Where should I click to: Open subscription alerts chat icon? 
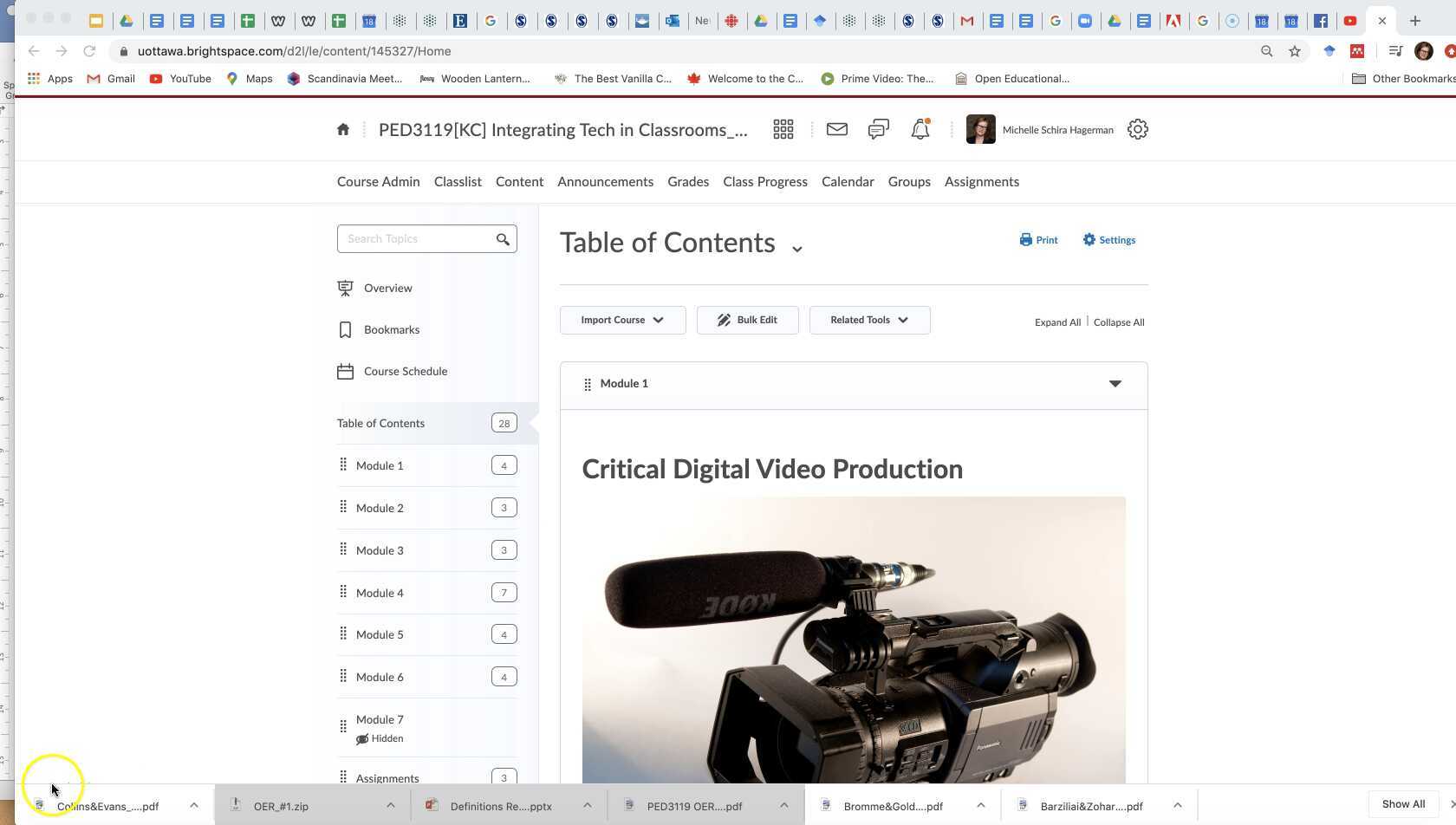pos(878,130)
